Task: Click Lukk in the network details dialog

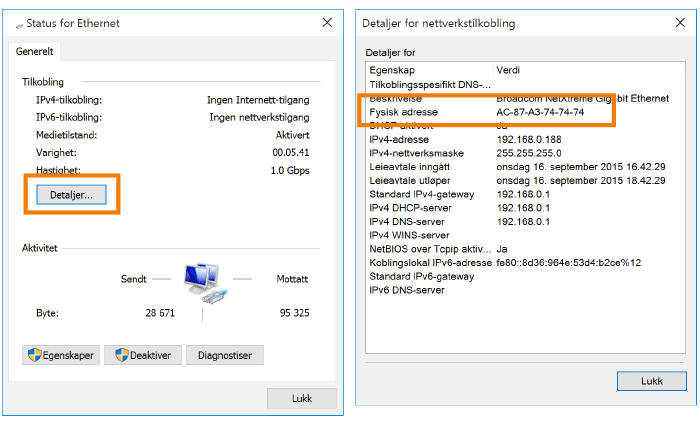Action: pos(651,381)
